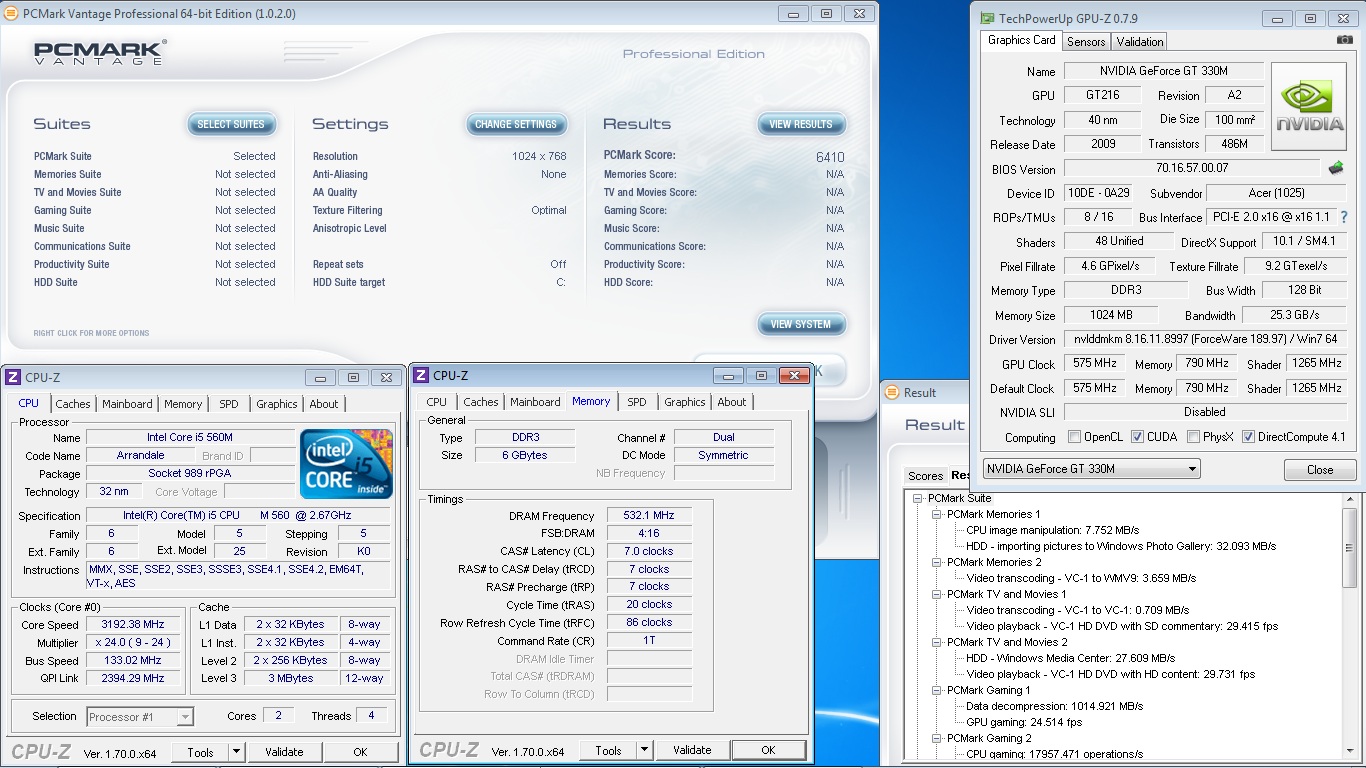
Task: Toggle the OpenCL checkbox in GPU-Z
Action: coord(1074,437)
